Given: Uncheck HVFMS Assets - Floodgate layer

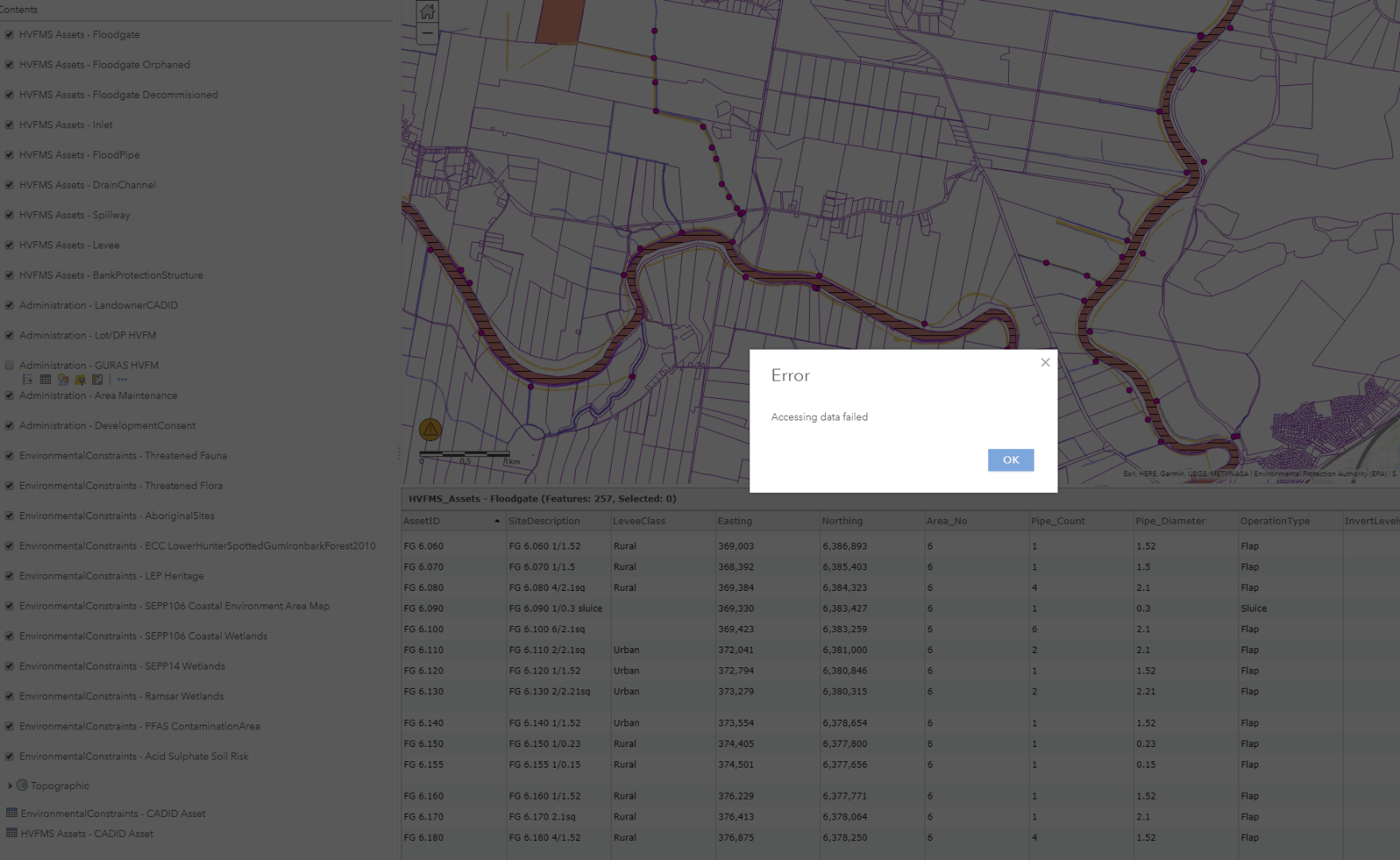Looking at the screenshot, I should pyautogui.click(x=10, y=34).
